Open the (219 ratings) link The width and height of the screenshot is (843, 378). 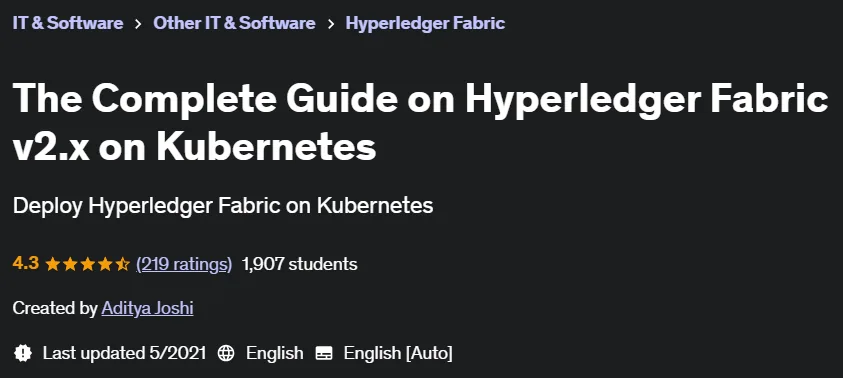(184, 264)
